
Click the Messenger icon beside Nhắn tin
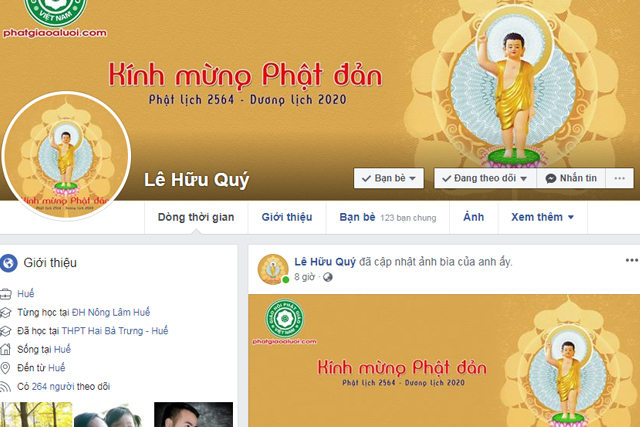pos(551,179)
